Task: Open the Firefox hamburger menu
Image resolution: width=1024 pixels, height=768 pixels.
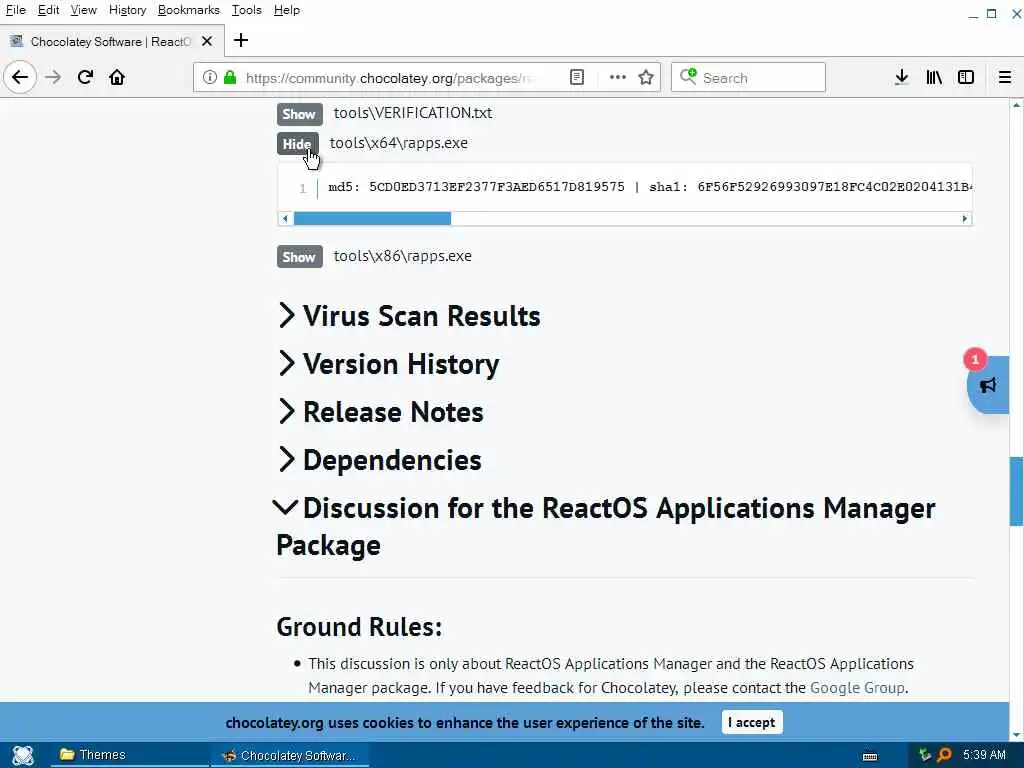Action: pos(1005,78)
